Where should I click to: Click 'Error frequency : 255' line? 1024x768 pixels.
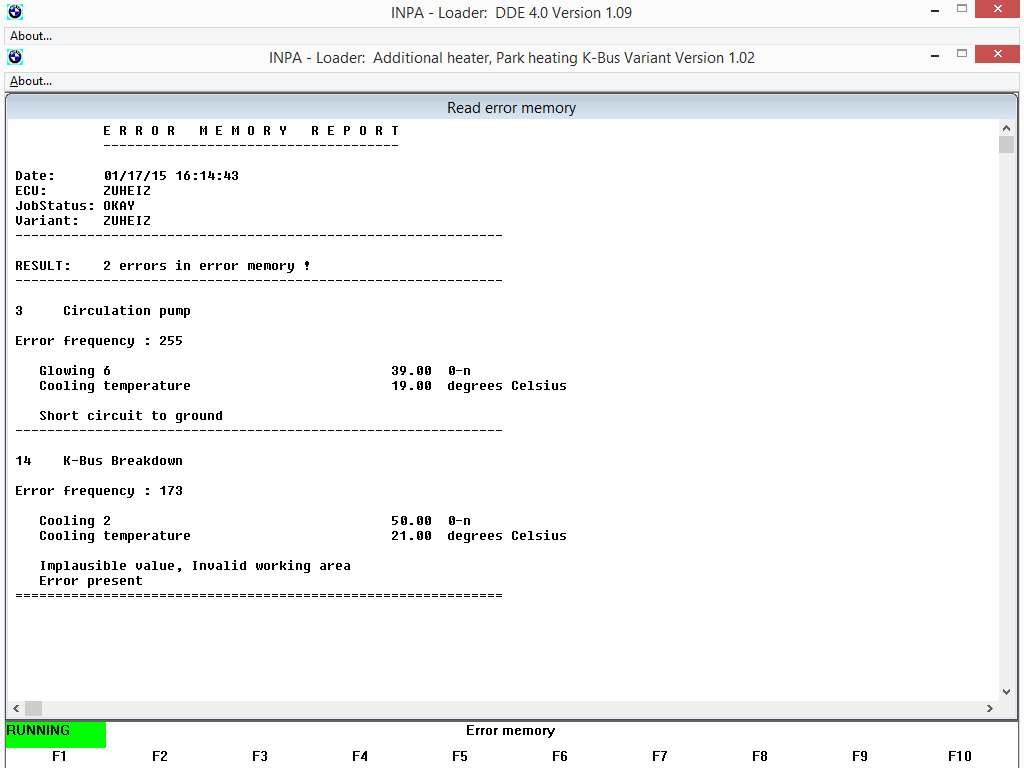tap(99, 341)
